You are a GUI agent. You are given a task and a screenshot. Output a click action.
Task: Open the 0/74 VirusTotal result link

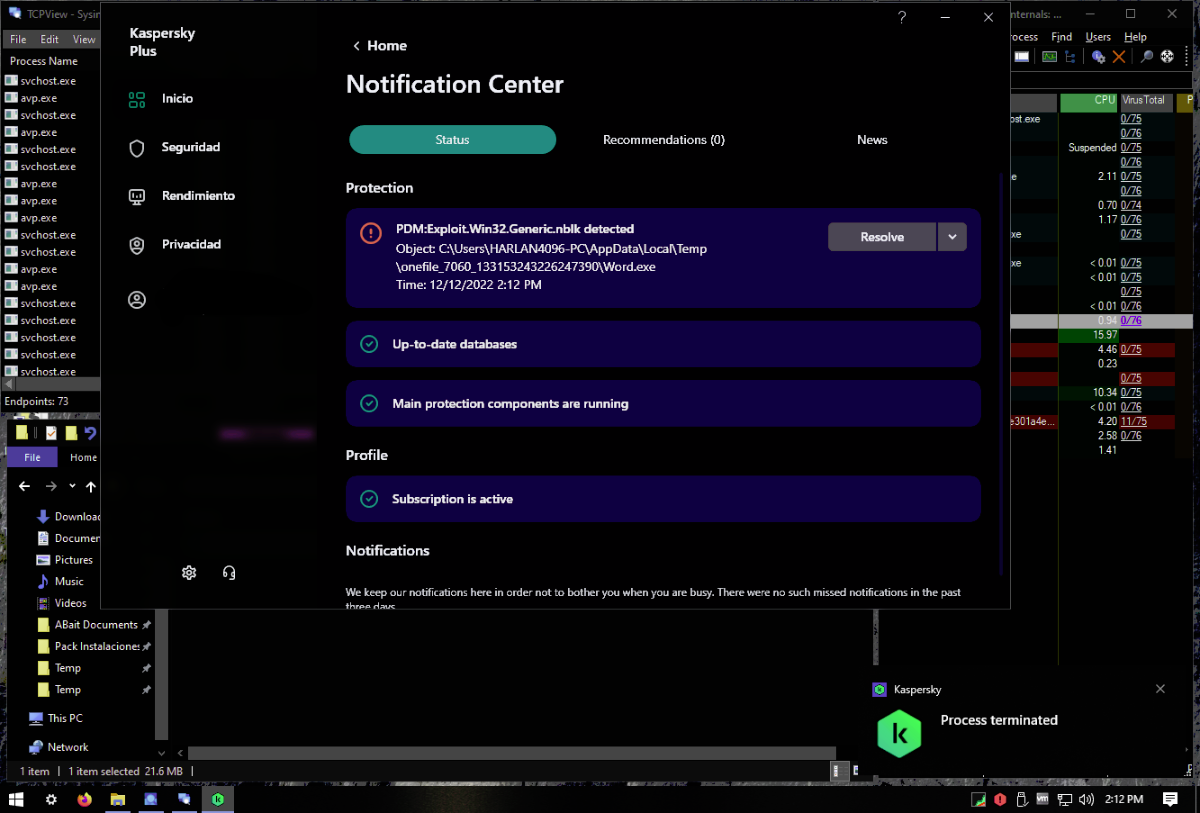1131,205
